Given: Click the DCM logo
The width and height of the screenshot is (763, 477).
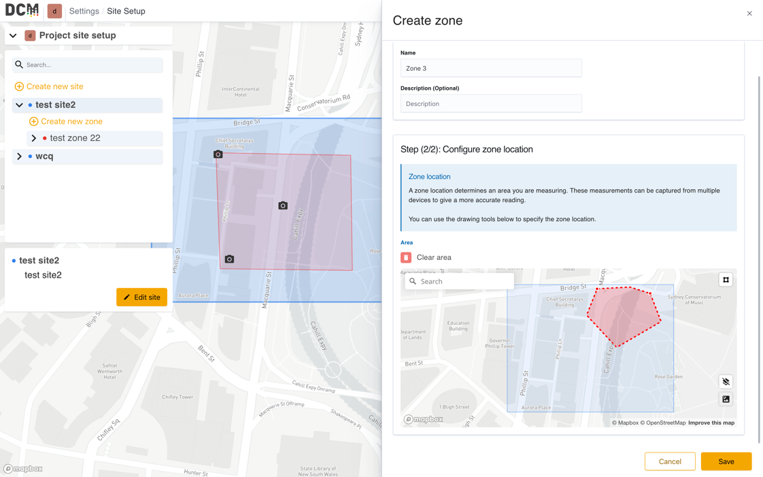Looking at the screenshot, I should pyautogui.click(x=22, y=10).
